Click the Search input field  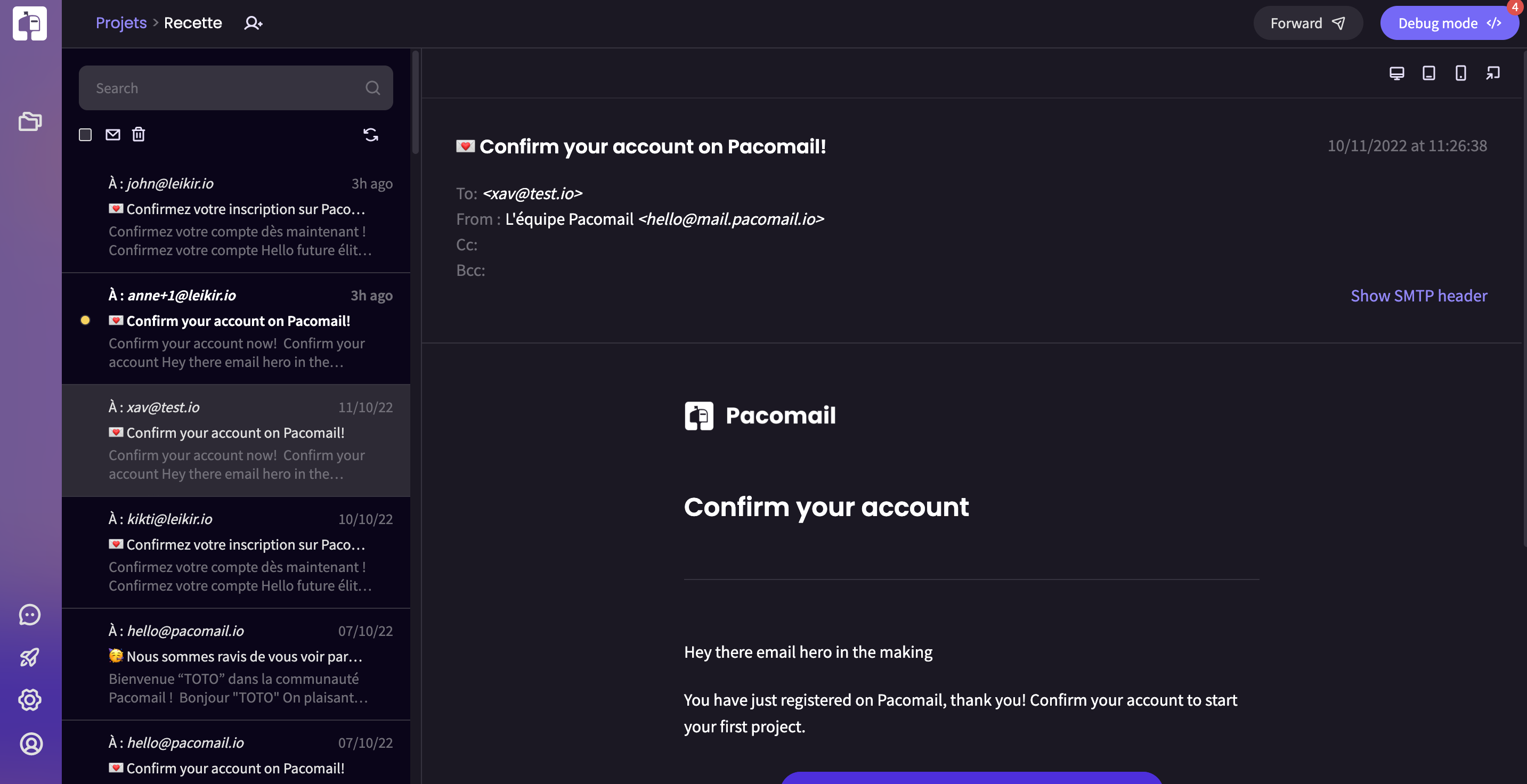pyautogui.click(x=236, y=88)
